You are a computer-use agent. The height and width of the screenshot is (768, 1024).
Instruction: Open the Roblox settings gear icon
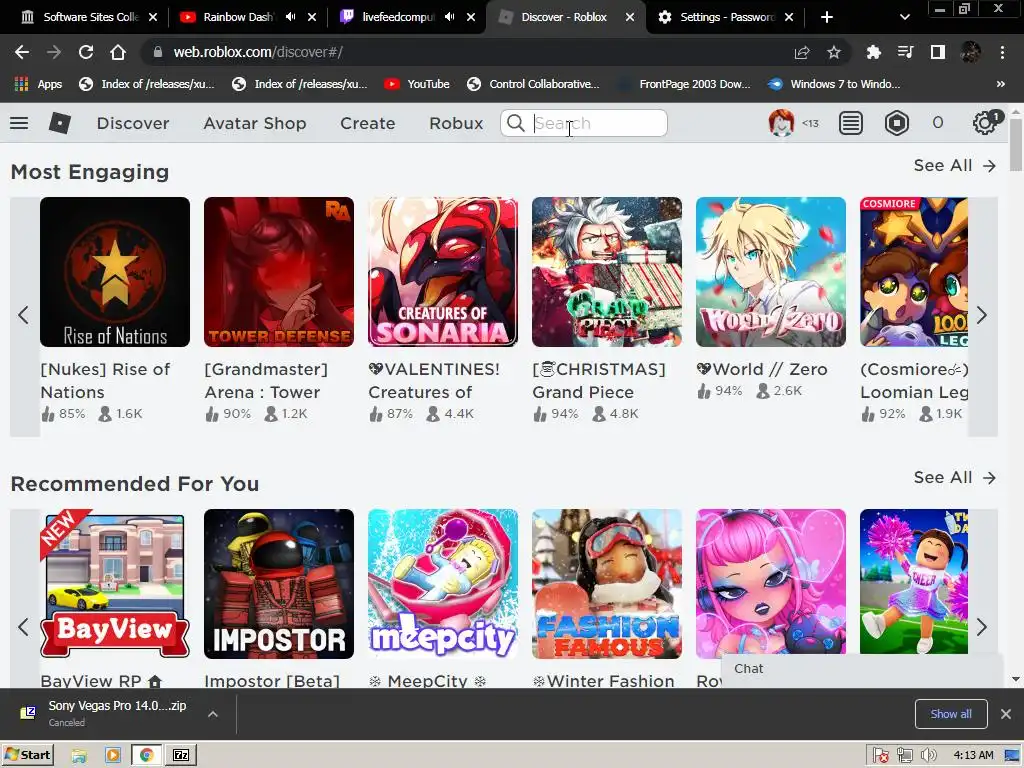pyautogui.click(x=984, y=123)
